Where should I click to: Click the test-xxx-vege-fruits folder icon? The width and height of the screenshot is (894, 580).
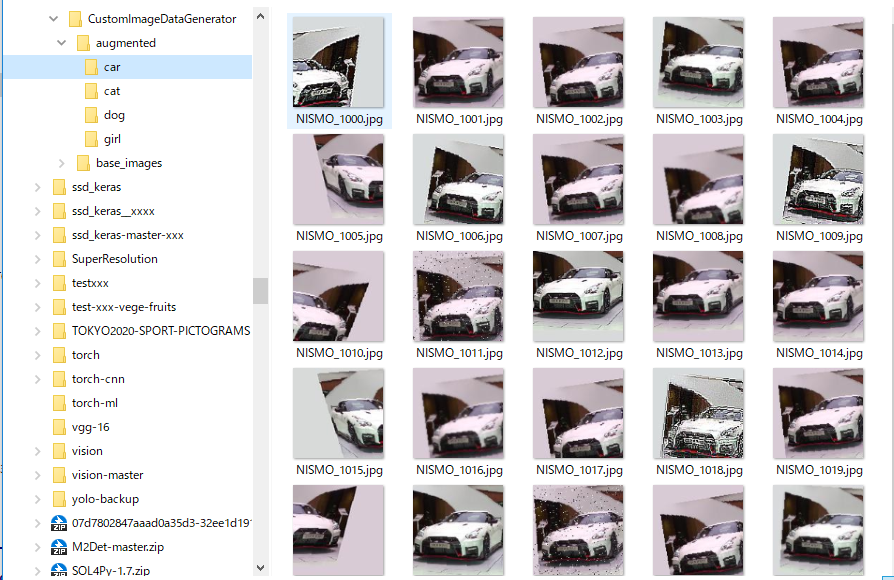[59, 307]
